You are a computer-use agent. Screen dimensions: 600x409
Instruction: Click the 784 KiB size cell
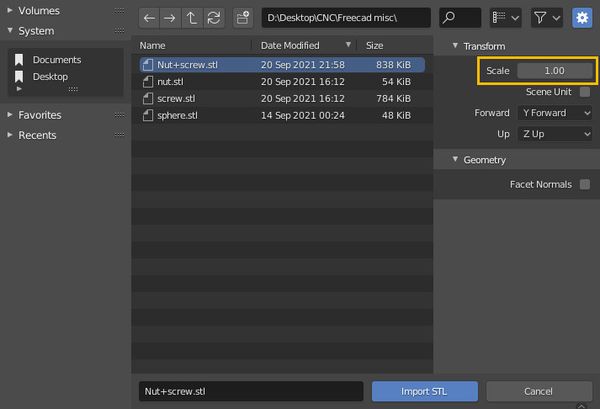pos(393,98)
